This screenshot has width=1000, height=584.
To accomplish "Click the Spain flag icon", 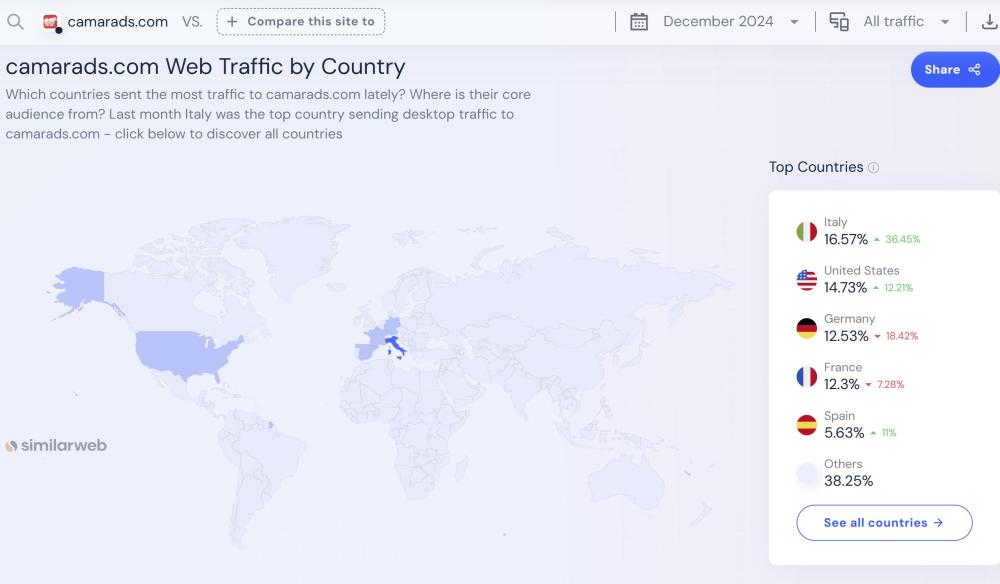I will (806, 425).
